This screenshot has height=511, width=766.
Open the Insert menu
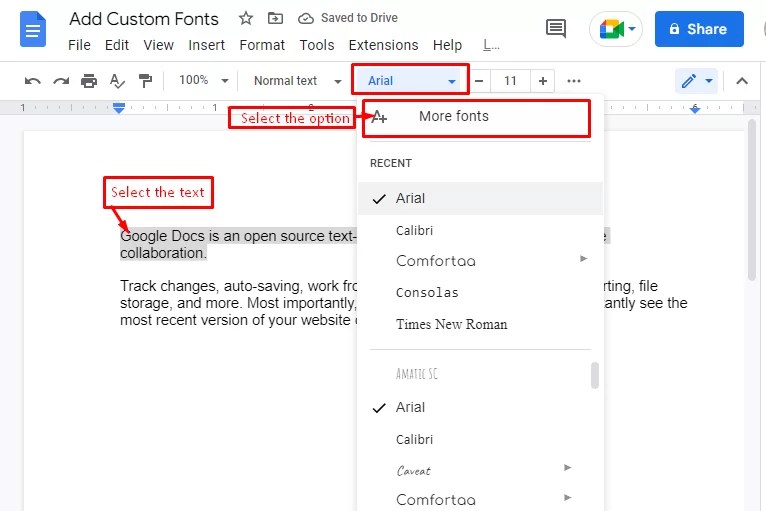(207, 45)
